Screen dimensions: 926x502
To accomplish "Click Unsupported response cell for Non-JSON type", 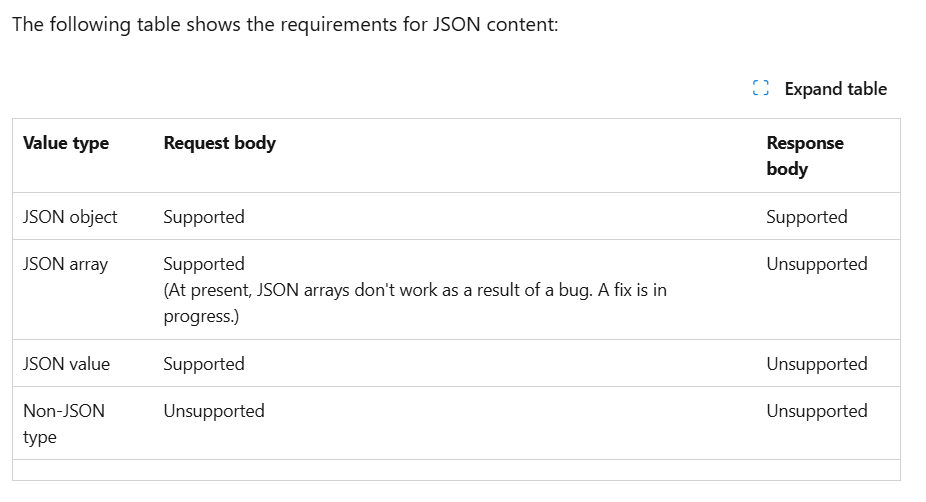I will pos(817,411).
